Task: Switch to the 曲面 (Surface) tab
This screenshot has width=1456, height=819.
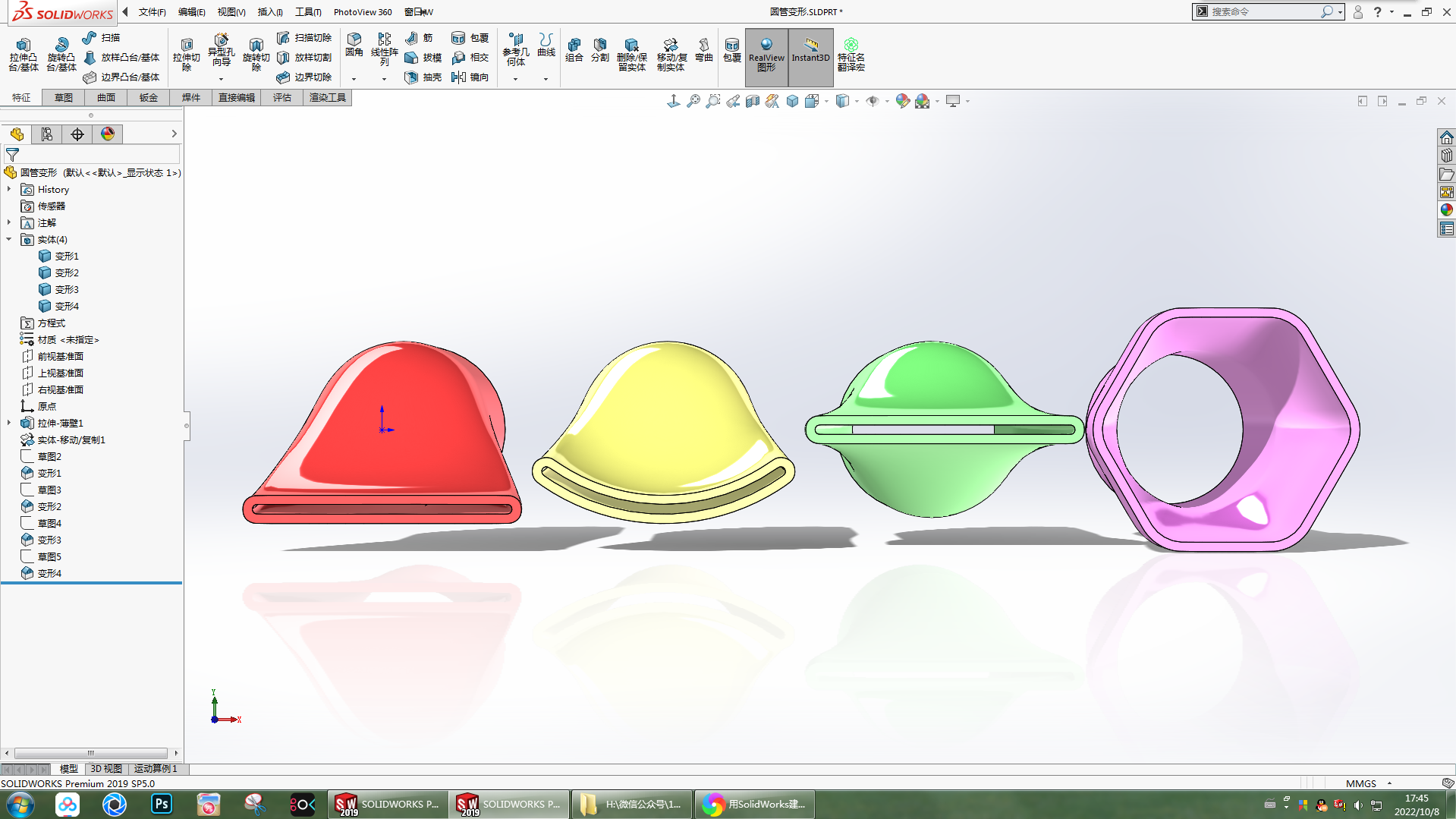Action: point(106,97)
